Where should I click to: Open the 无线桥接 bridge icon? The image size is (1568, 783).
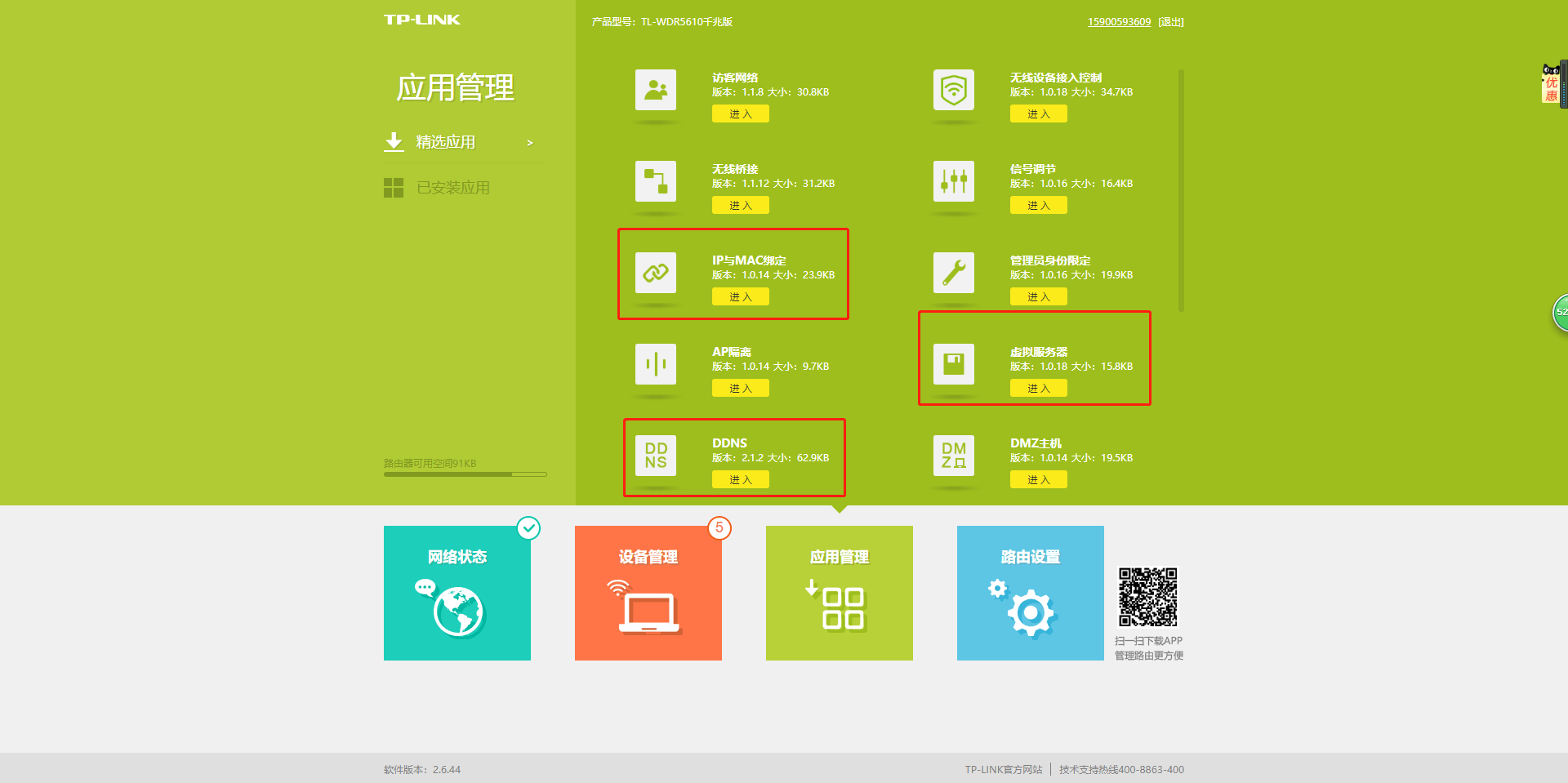(x=656, y=181)
